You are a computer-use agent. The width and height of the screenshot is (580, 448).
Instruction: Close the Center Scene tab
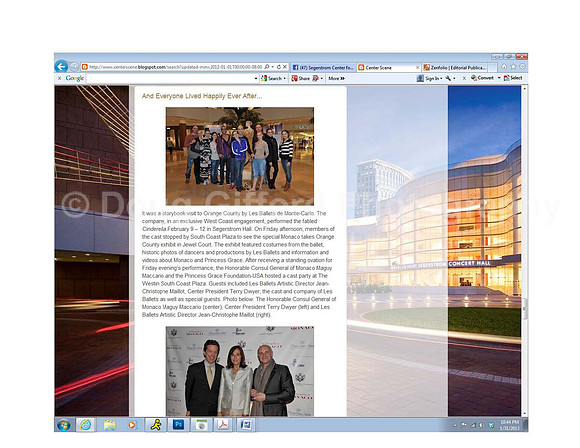[417, 68]
